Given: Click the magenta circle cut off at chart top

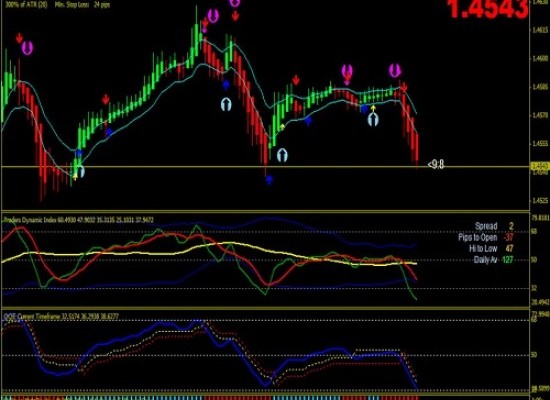Looking at the screenshot, I should pos(235,3).
